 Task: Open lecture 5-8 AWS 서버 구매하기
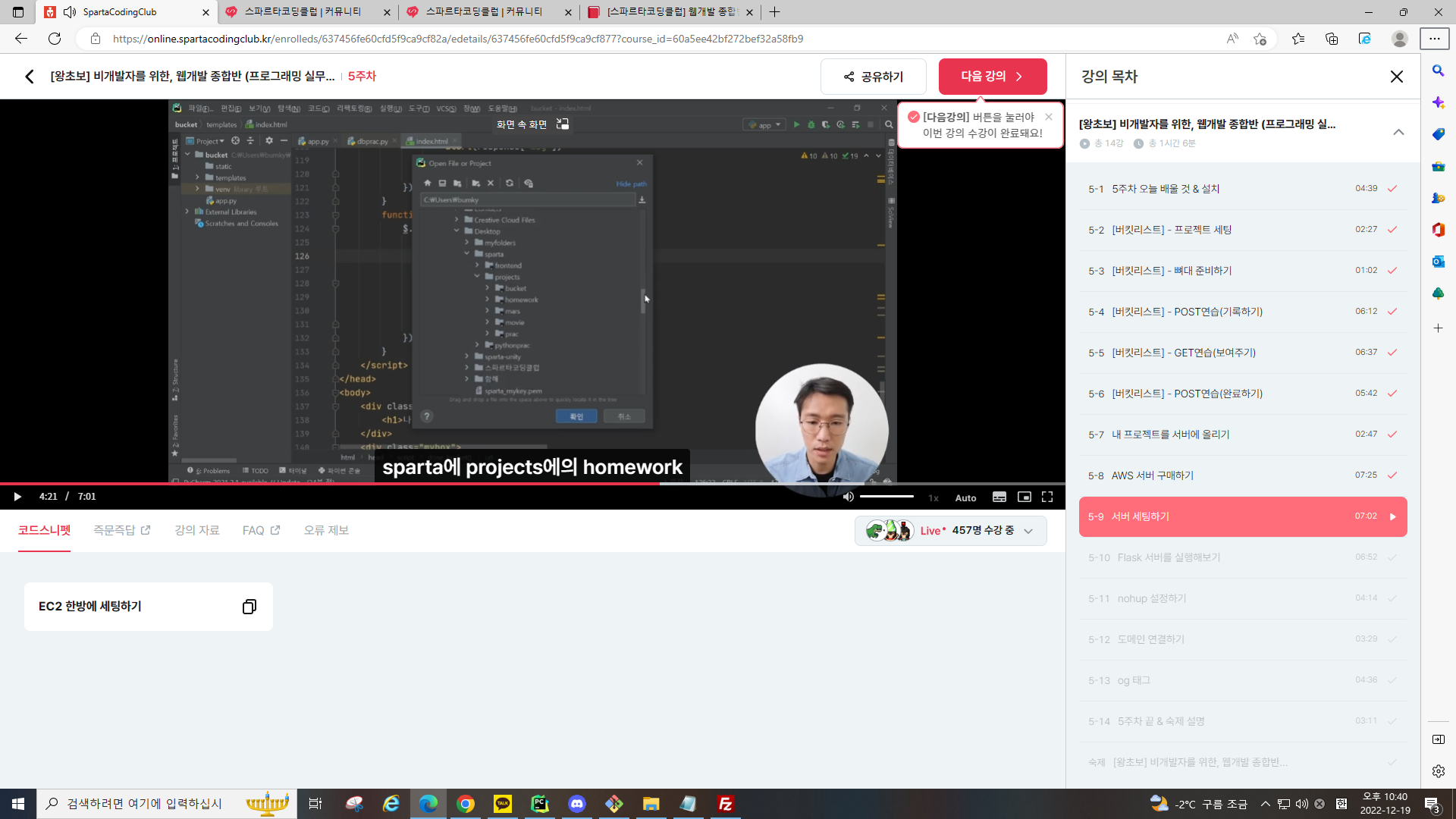coord(1243,475)
